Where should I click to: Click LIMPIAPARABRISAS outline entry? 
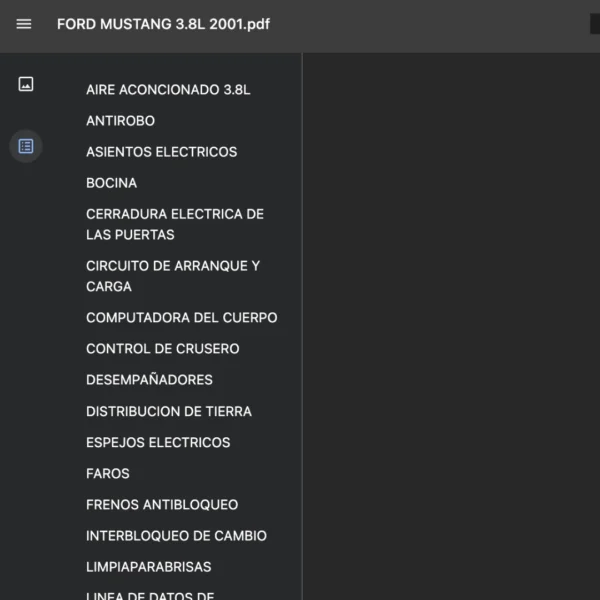pos(148,567)
